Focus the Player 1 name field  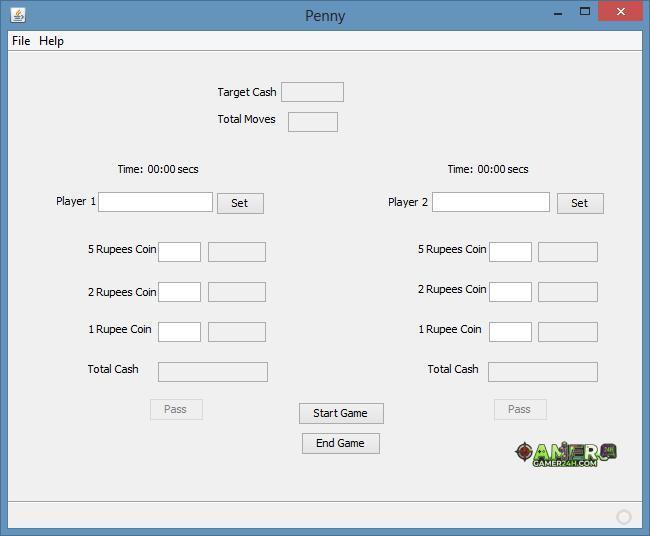(155, 202)
